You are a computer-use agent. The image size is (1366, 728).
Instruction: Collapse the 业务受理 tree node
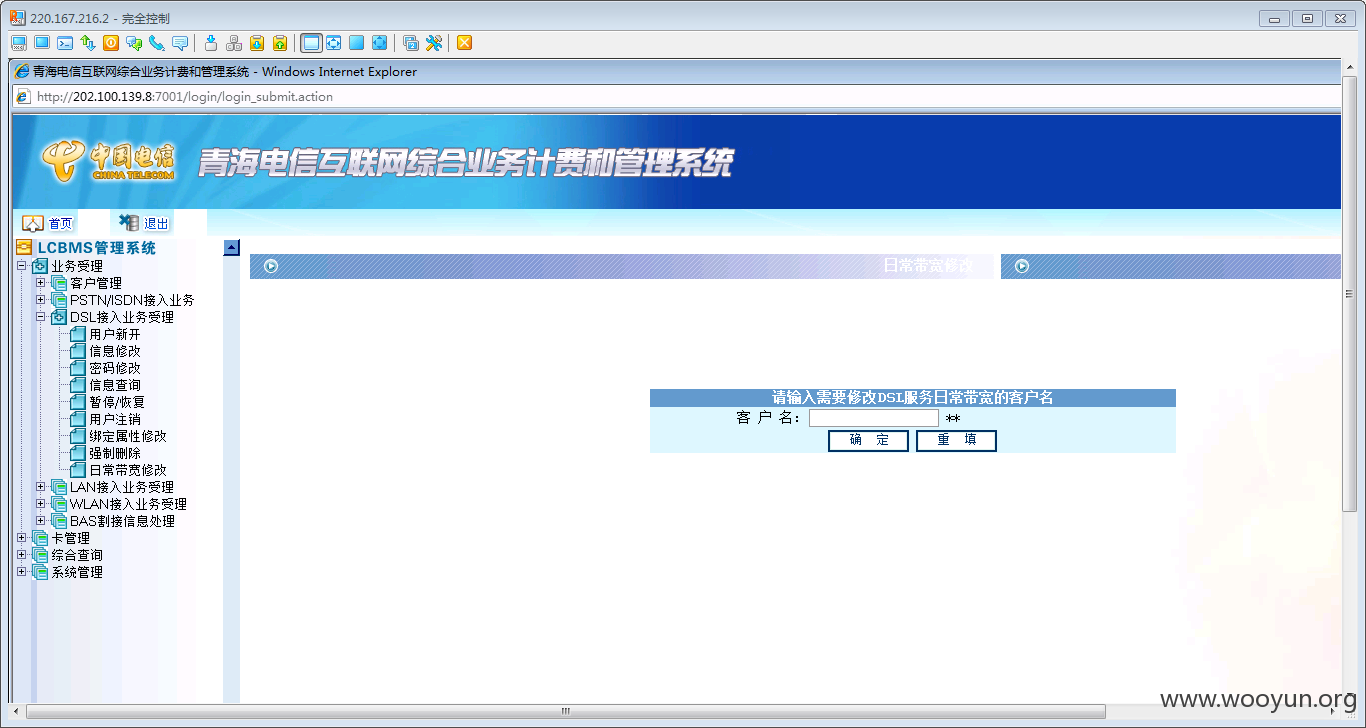coord(21,266)
